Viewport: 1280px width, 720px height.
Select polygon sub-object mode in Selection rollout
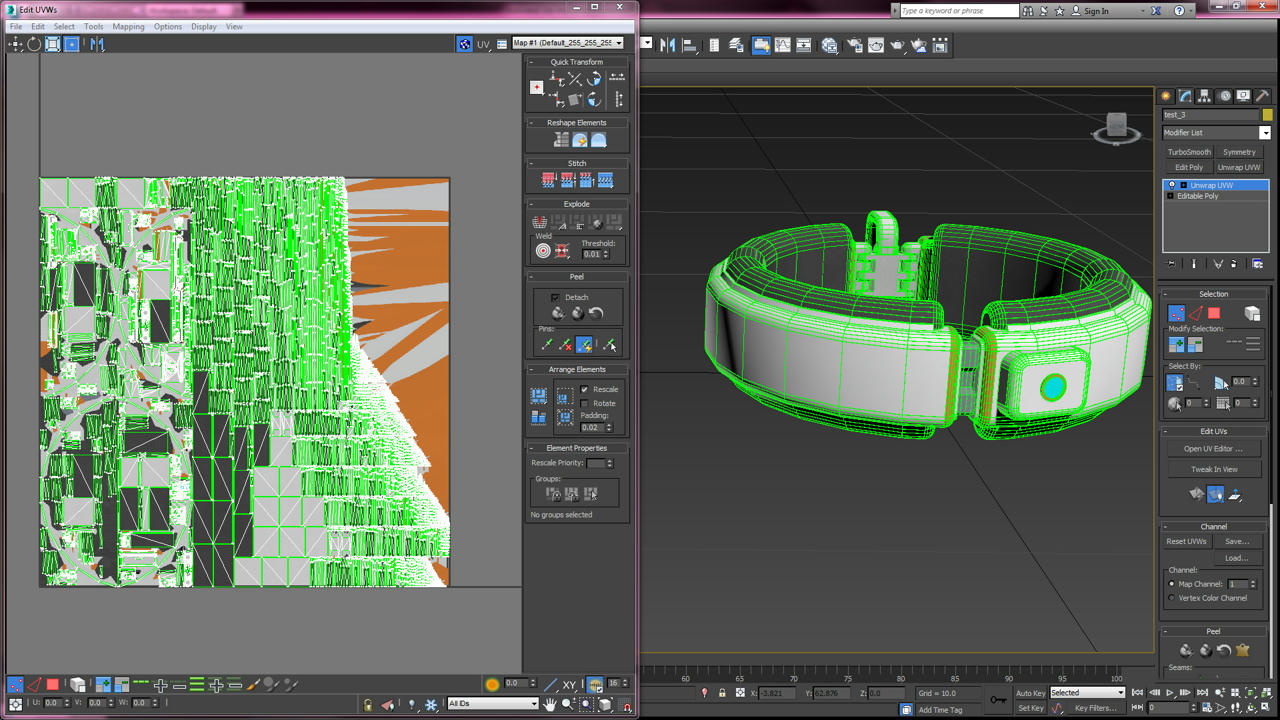coord(1214,313)
